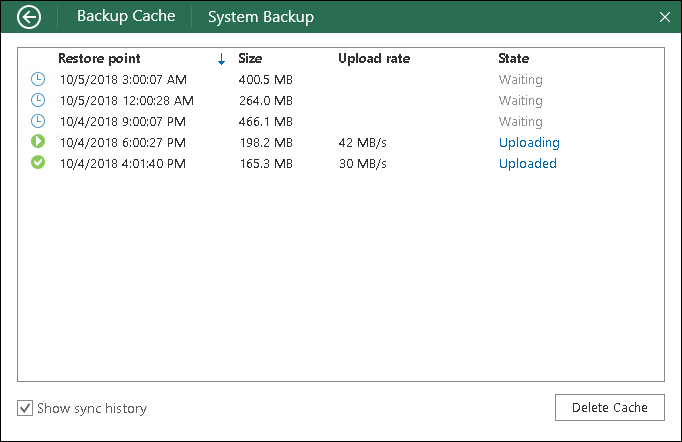Click the 198.2 MB size value
682x442 pixels.
(x=266, y=142)
